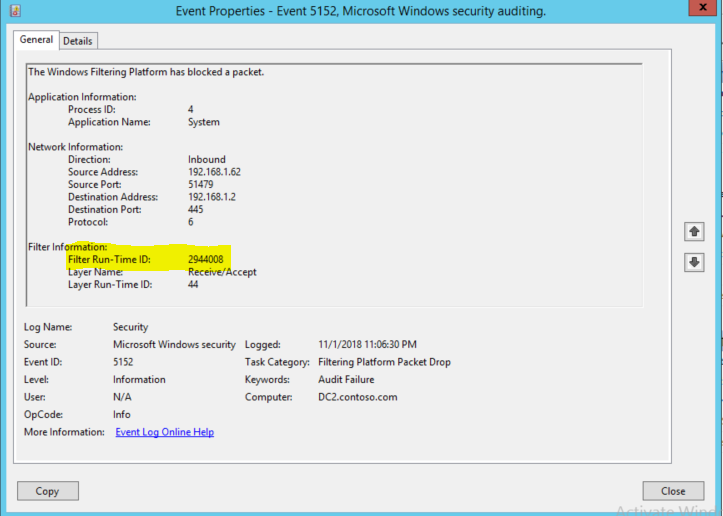Open the Event Log Online Help link
Screen dimensions: 723x516
tap(164, 432)
